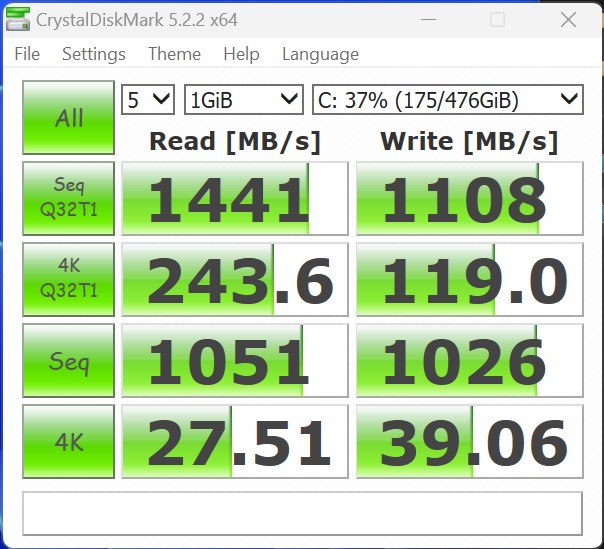This screenshot has height=549, width=604.
Task: Click the Read [MB/s] column header
Action: (235, 141)
